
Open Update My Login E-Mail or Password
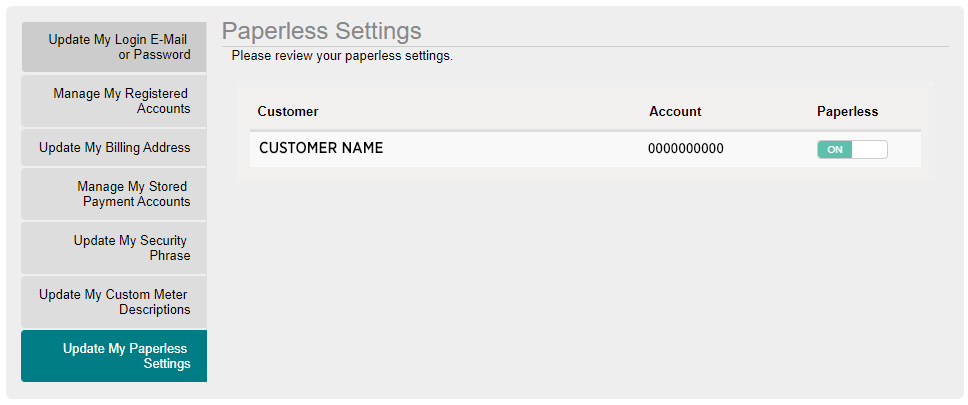pos(114,47)
